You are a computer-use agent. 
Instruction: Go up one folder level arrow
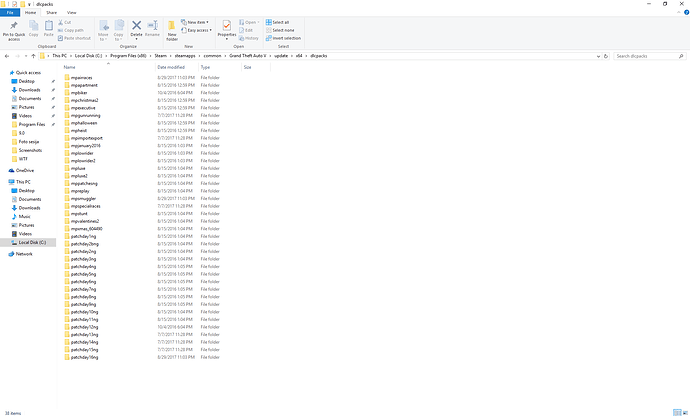pyautogui.click(x=33, y=56)
